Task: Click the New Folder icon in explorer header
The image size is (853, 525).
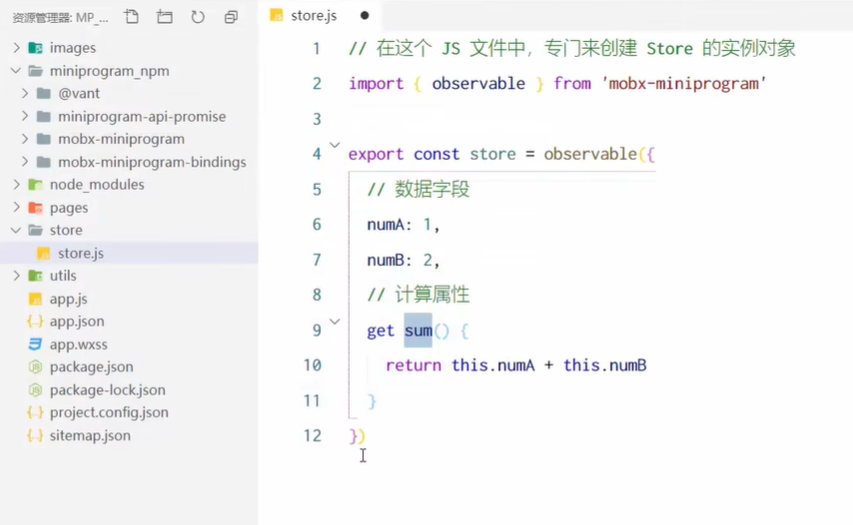Action: pos(164,17)
